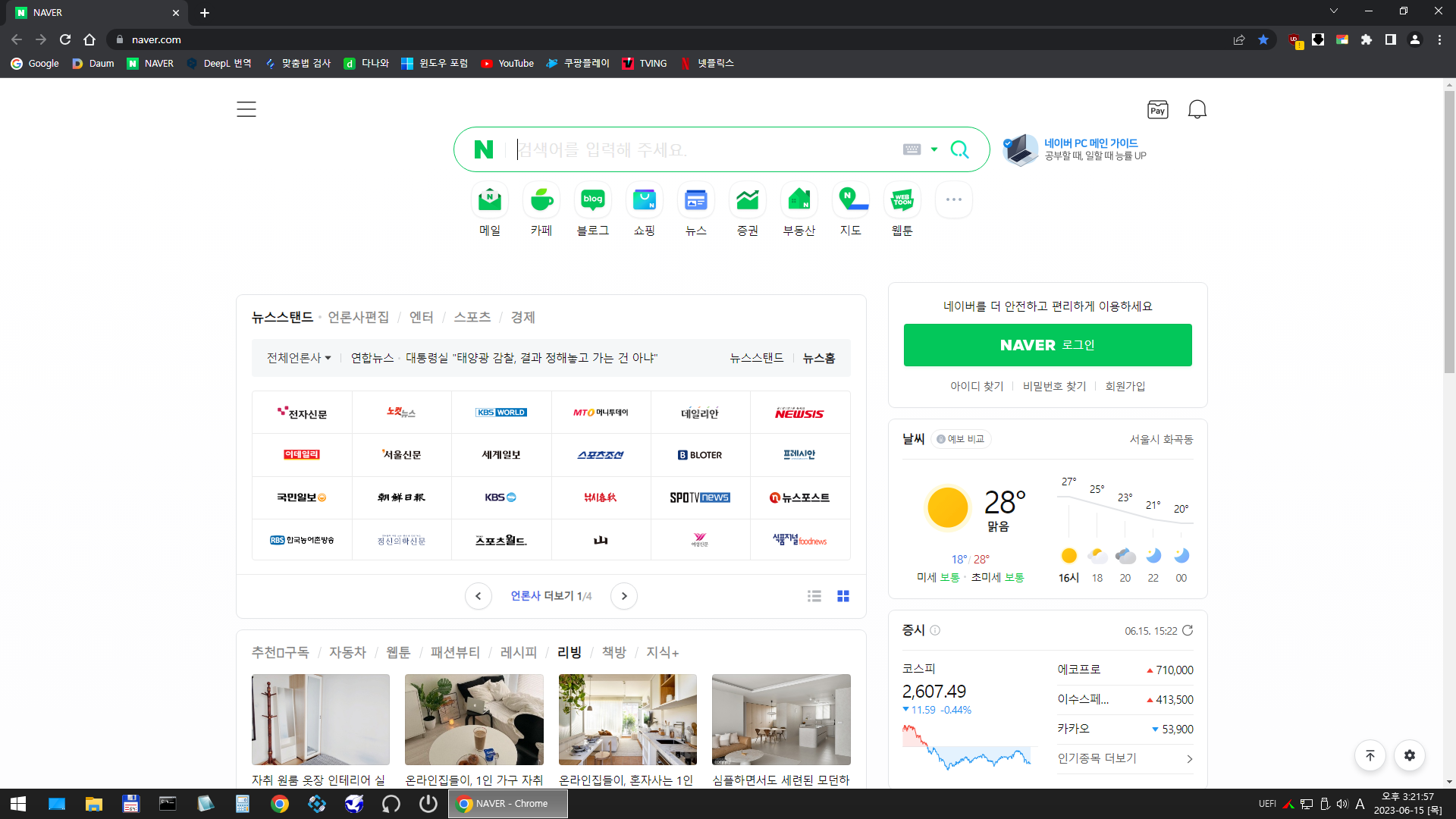Open File Explorer from taskbar
The image size is (1456, 819).
coord(93,804)
